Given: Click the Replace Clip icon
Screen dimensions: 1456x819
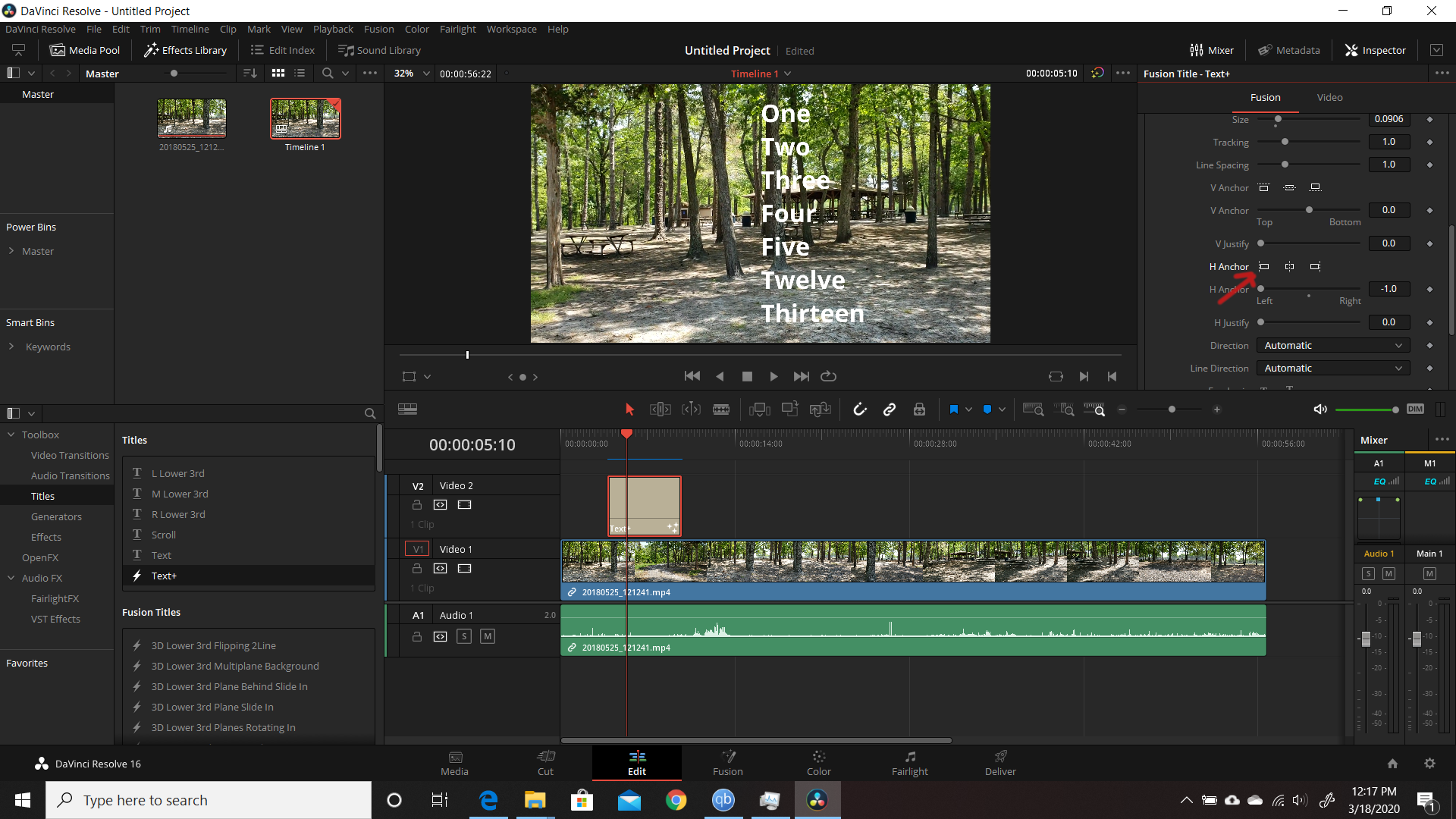Looking at the screenshot, I should (x=821, y=409).
